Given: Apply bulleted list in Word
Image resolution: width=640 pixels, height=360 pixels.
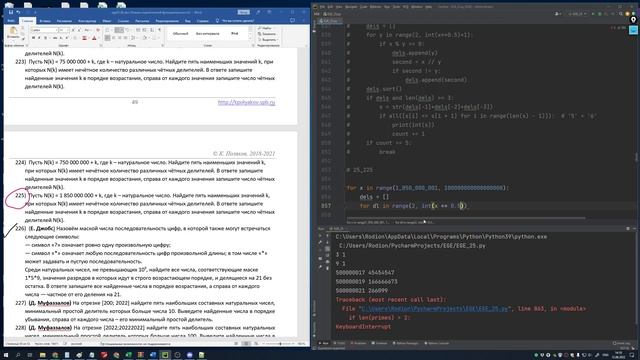Looking at the screenshot, I should (108, 30).
